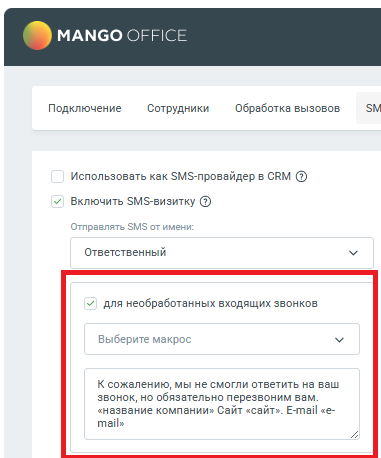Click the resize handle of the SMS text area
This screenshot has height=458, width=381.
[x=354, y=434]
